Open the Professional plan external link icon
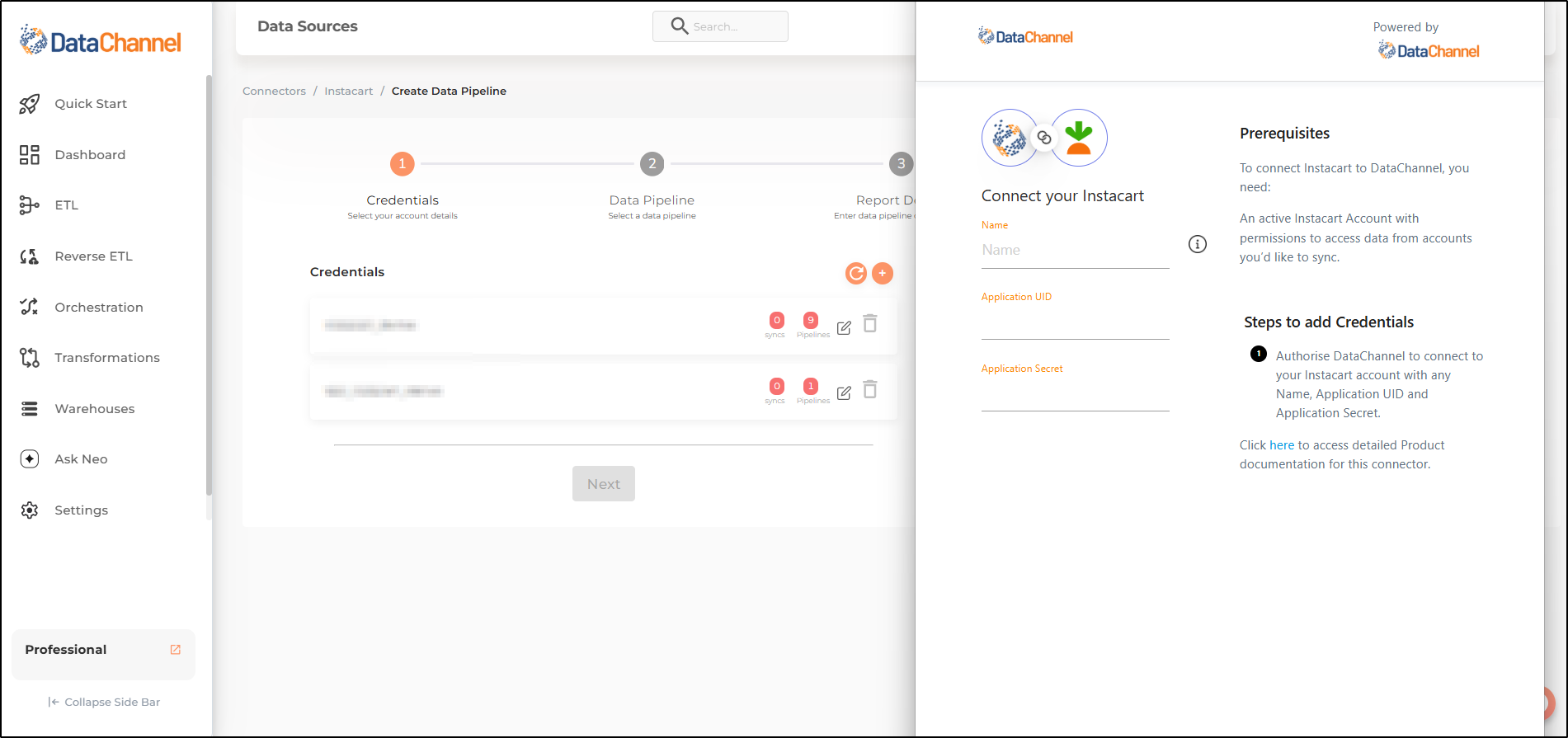 (x=176, y=650)
